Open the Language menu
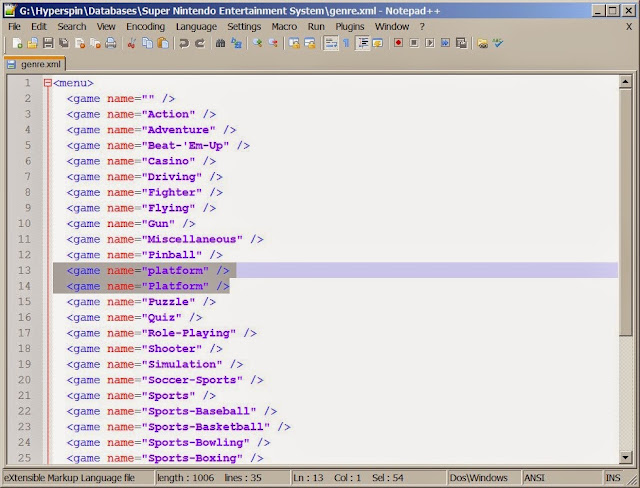Viewport: 640px width, 488px height. point(196,27)
